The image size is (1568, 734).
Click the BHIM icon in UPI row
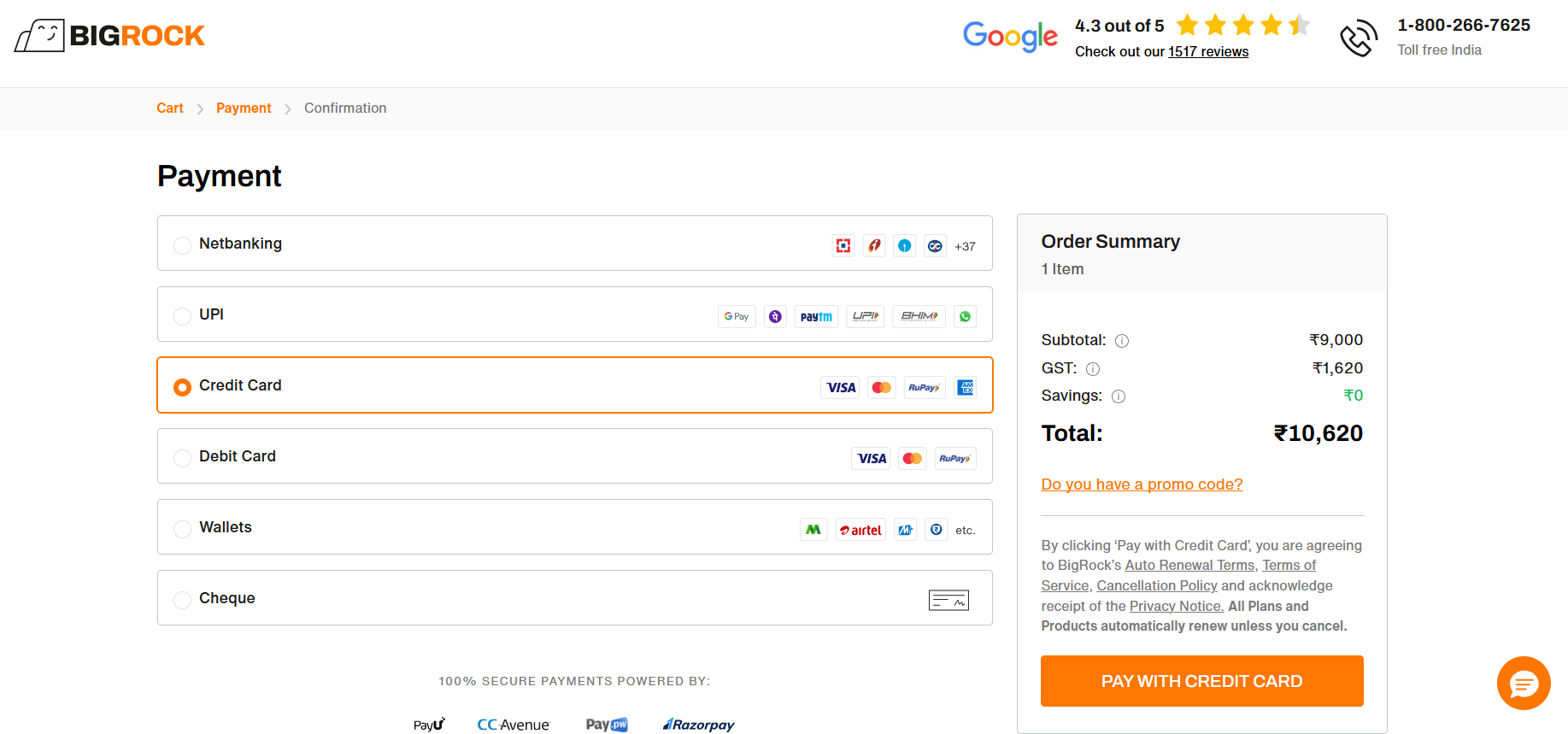[x=919, y=317]
